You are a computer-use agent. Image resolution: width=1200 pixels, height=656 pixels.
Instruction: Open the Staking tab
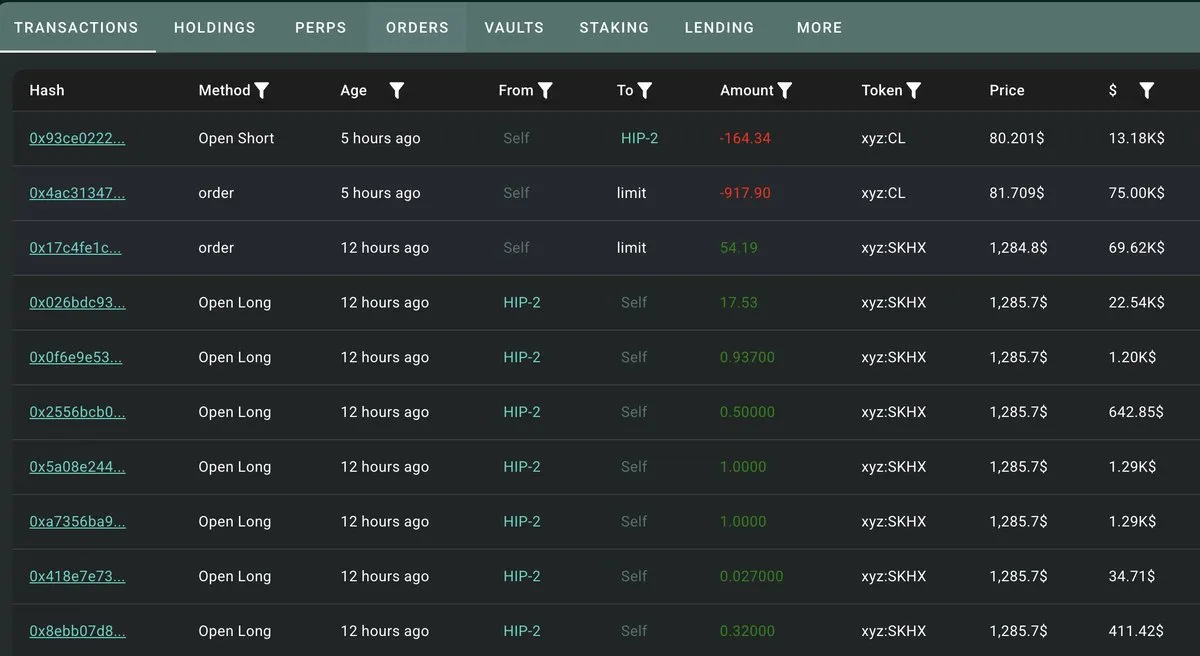614,27
